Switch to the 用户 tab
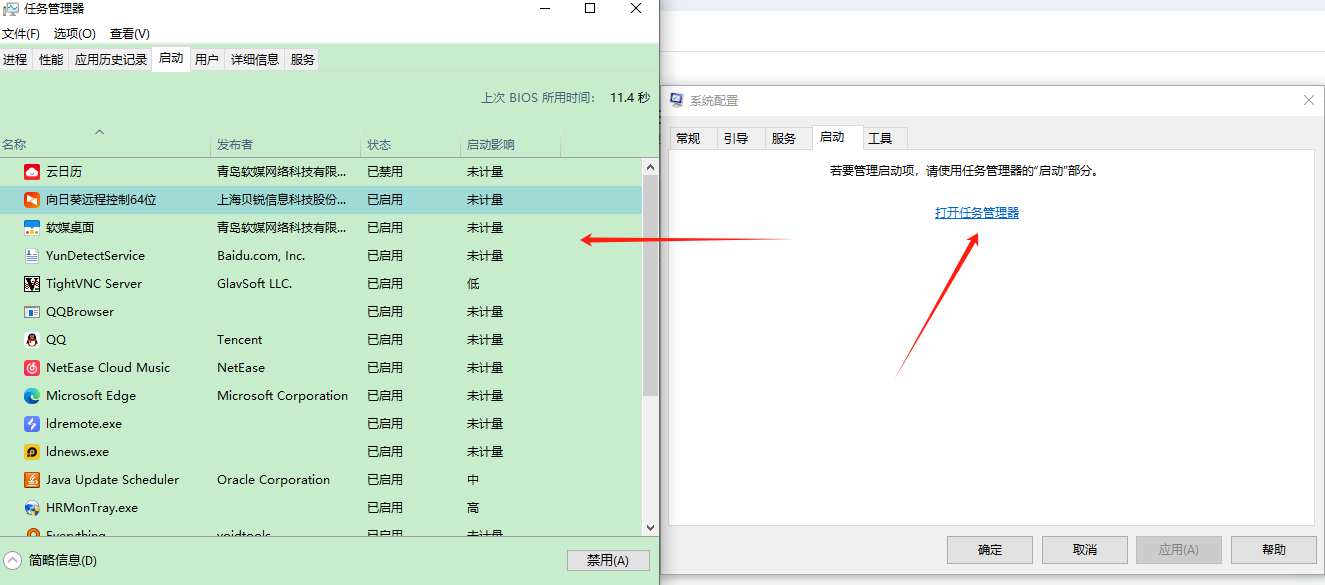Viewport: 1325px width, 585px height. pos(207,60)
